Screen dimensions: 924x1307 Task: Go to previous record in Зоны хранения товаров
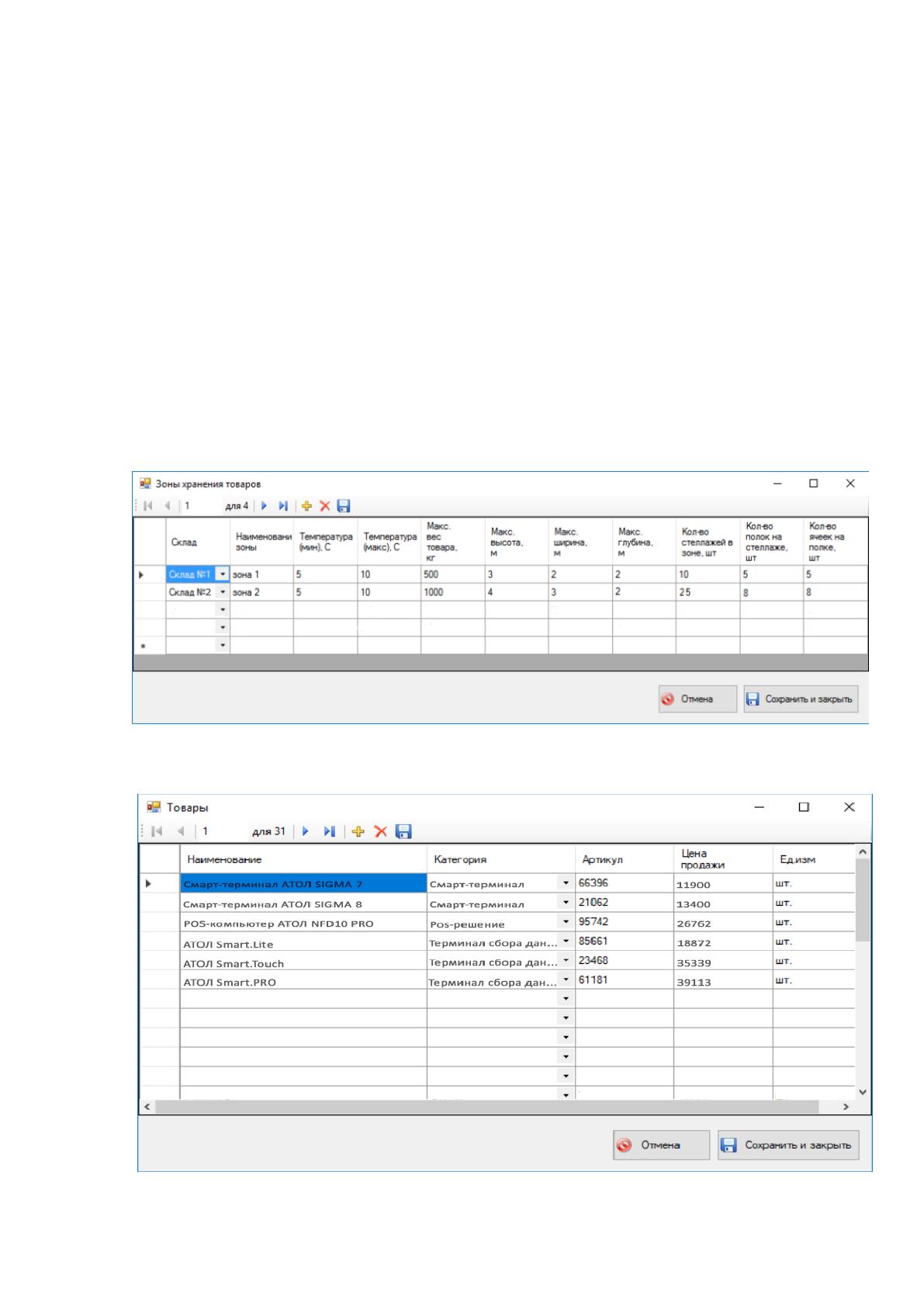[x=167, y=506]
